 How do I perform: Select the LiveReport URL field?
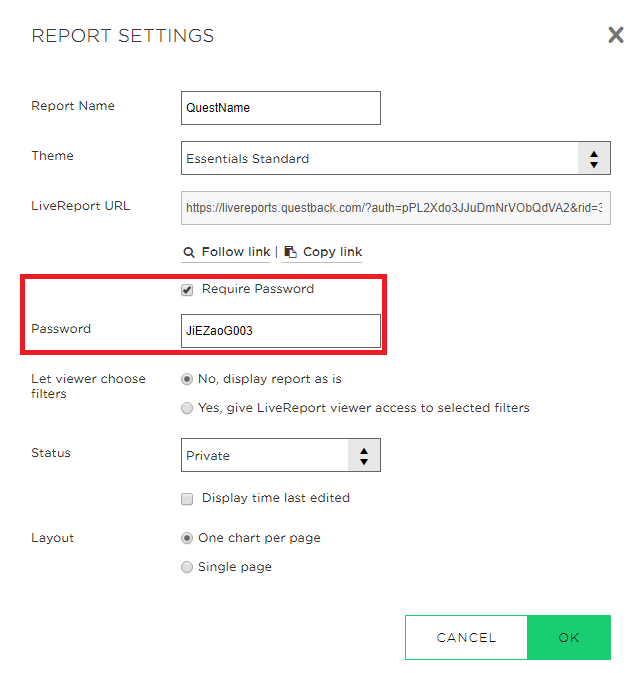point(395,208)
